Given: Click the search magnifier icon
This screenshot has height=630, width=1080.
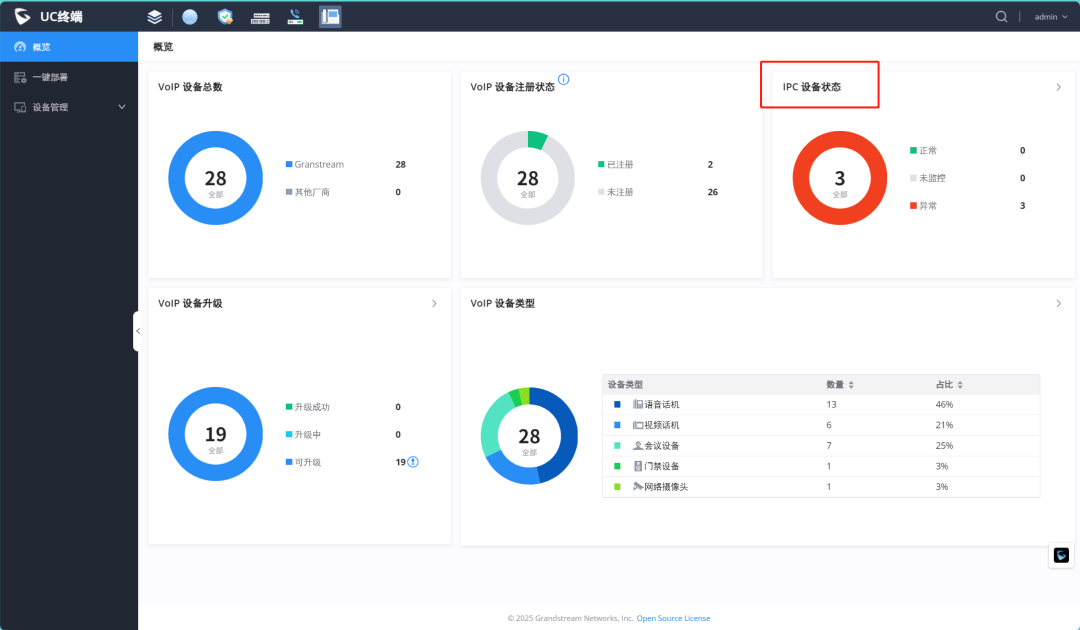Looking at the screenshot, I should point(1001,17).
